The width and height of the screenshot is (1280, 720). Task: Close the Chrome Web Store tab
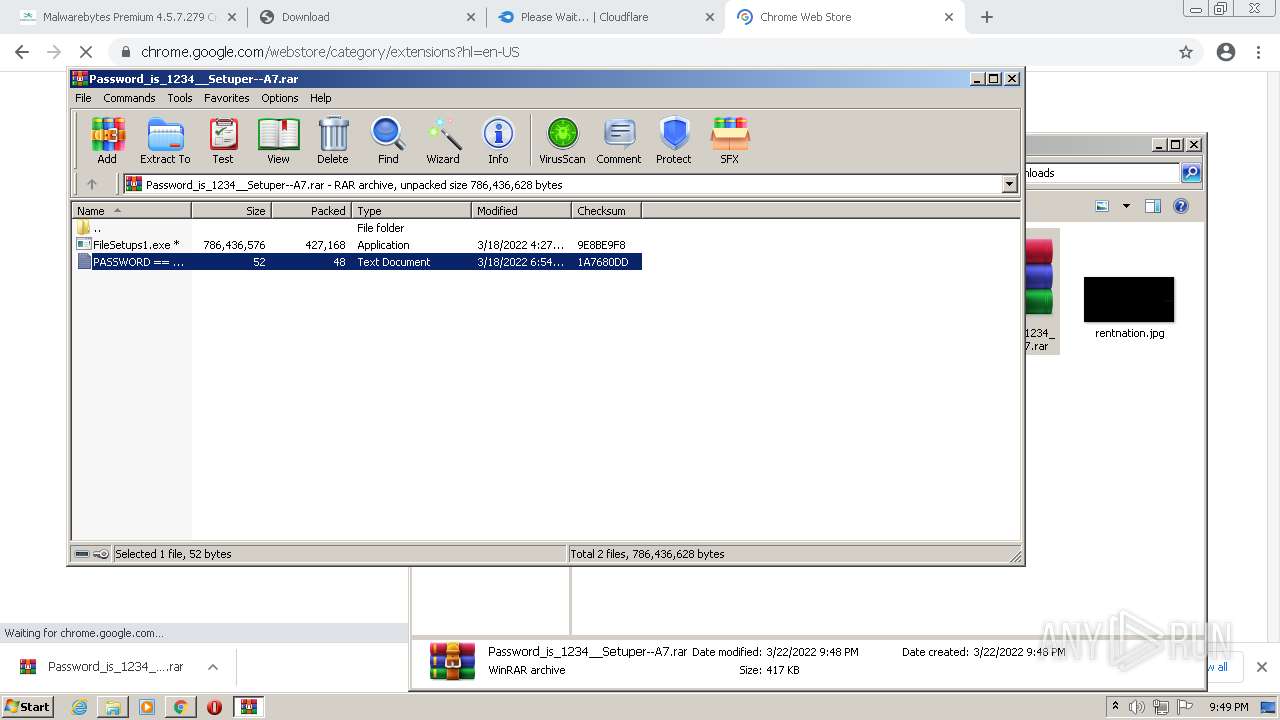pyautogui.click(x=949, y=17)
